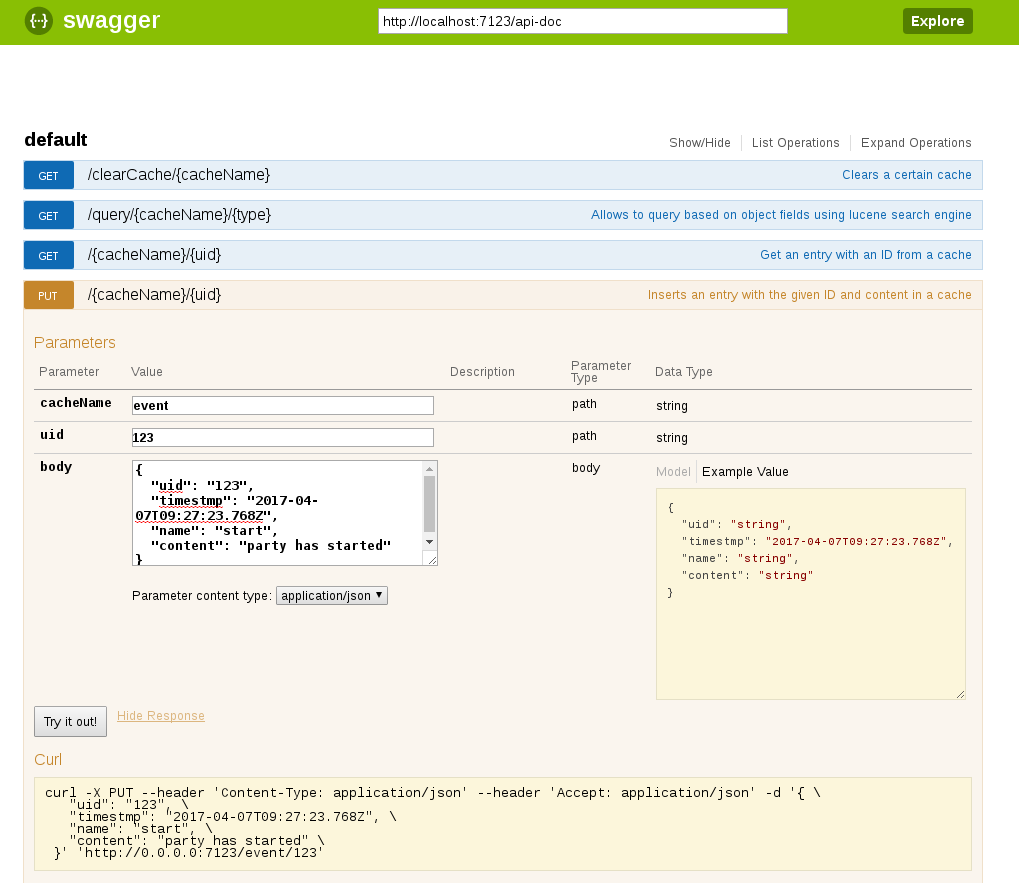Click the GET badge on /query/{cacheName}/{type}

pyautogui.click(x=48, y=214)
